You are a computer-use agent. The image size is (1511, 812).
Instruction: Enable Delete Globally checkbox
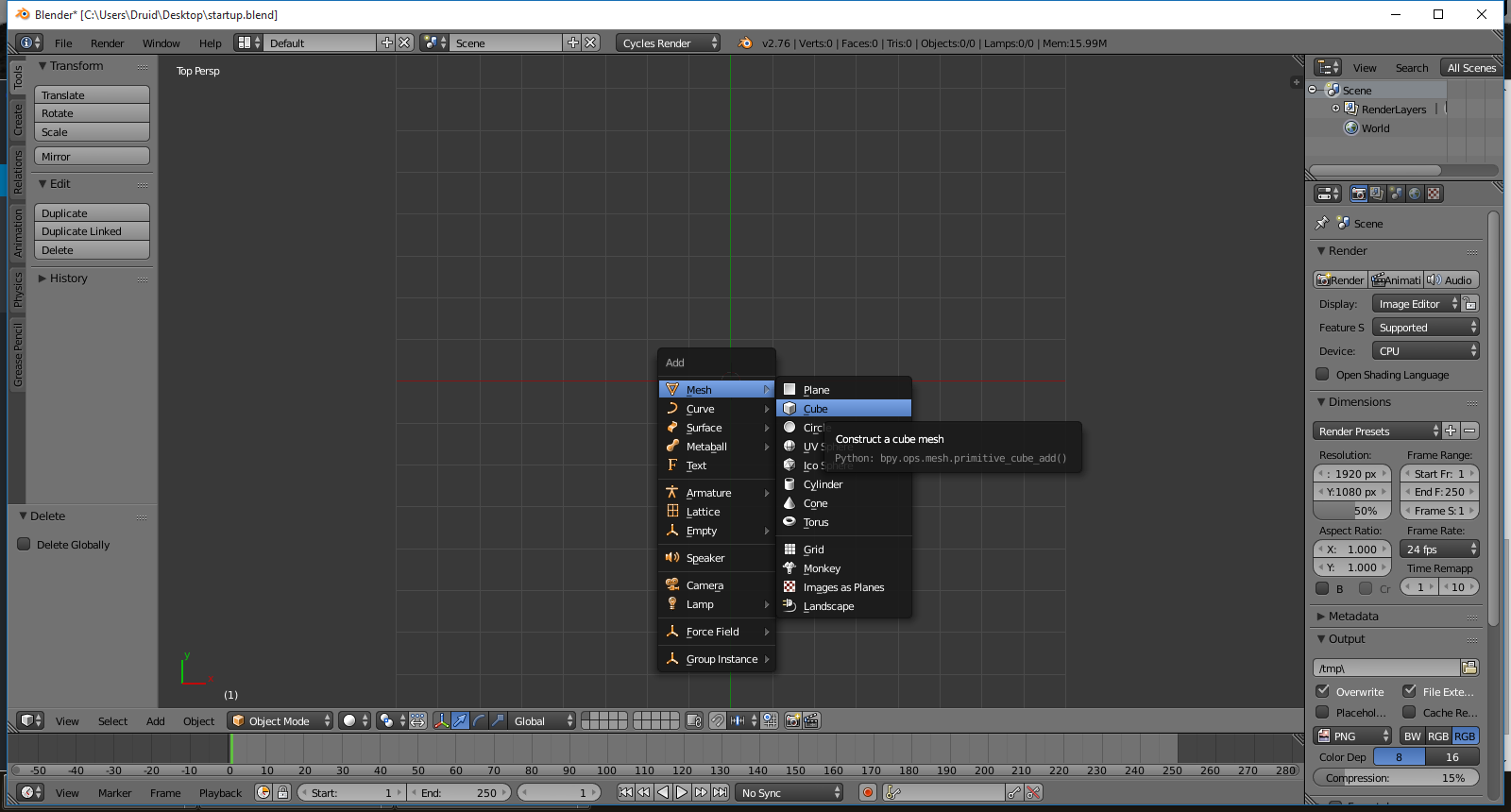pos(25,544)
